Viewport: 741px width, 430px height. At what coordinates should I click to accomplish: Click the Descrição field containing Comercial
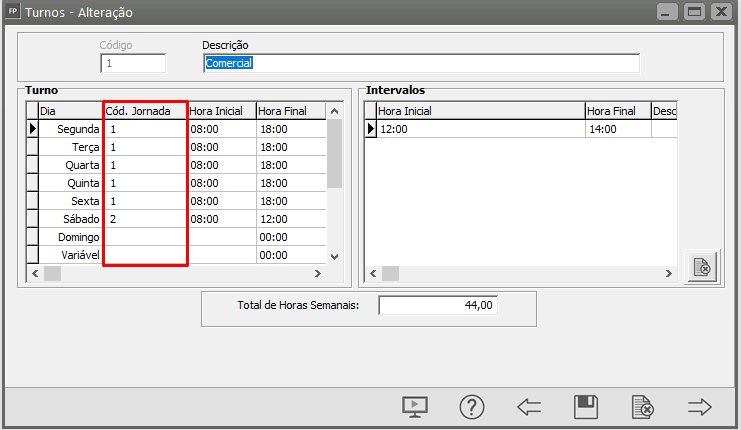tap(420, 63)
